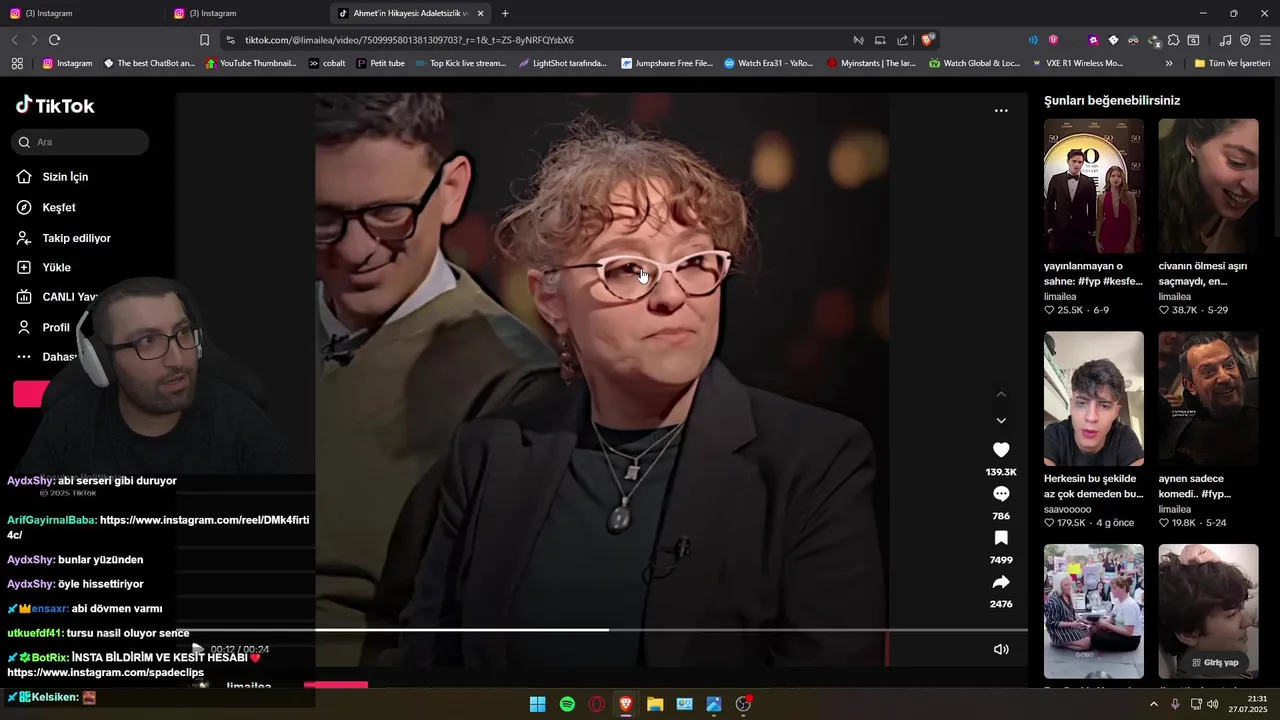
Task: Click the Giriş yap button
Action: 1215,662
